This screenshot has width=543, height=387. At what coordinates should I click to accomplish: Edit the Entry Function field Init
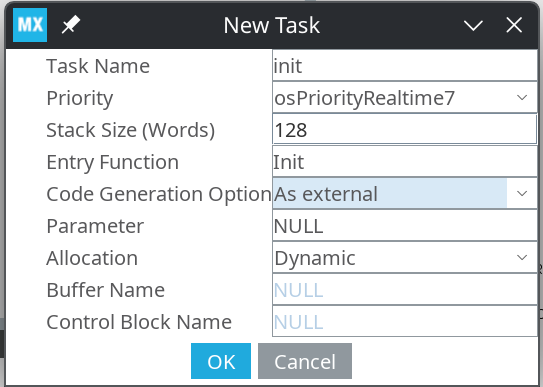(x=405, y=161)
